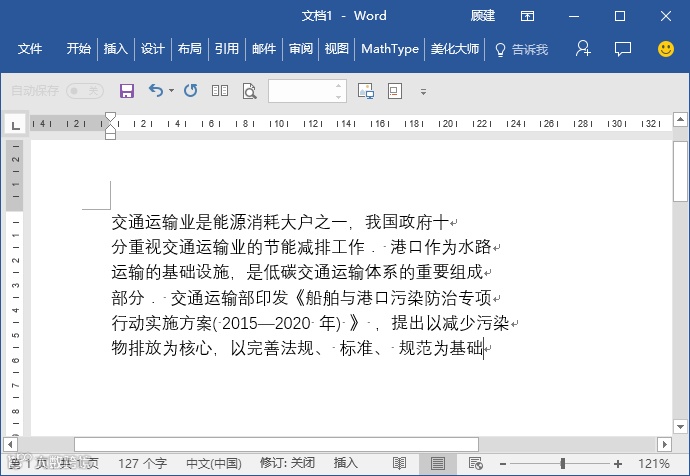This screenshot has height=476, width=690.
Task: Toggle the 自动保存 switch
Action: coord(85,91)
